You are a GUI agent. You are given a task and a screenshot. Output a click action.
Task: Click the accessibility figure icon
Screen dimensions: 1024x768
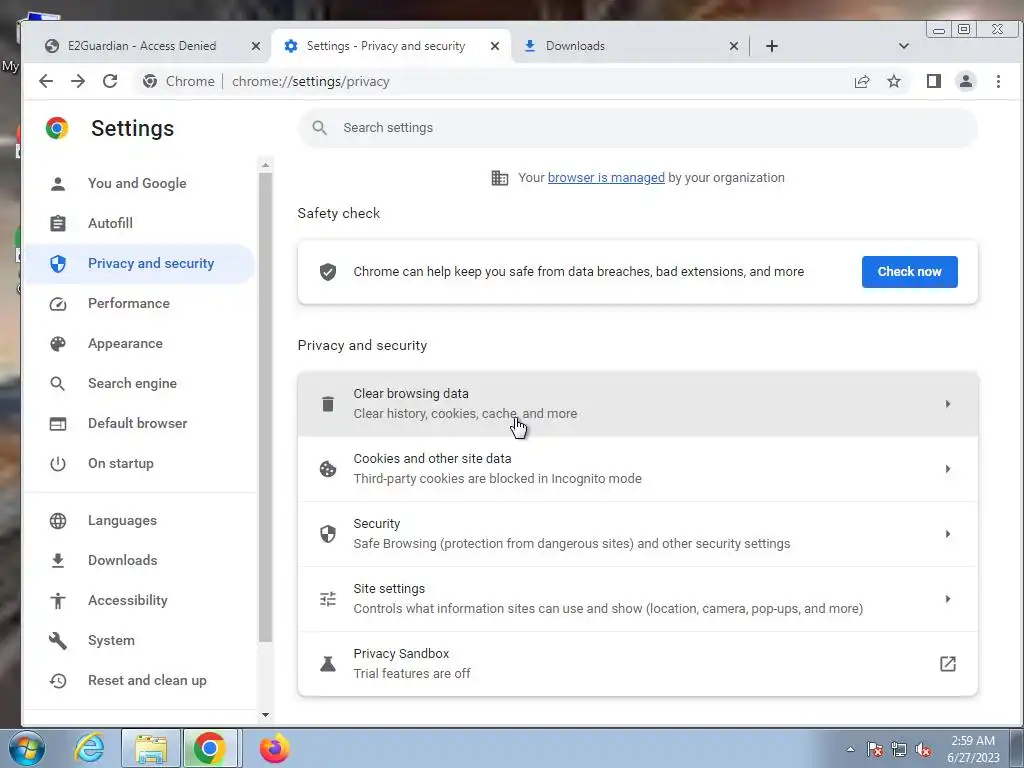click(57, 600)
